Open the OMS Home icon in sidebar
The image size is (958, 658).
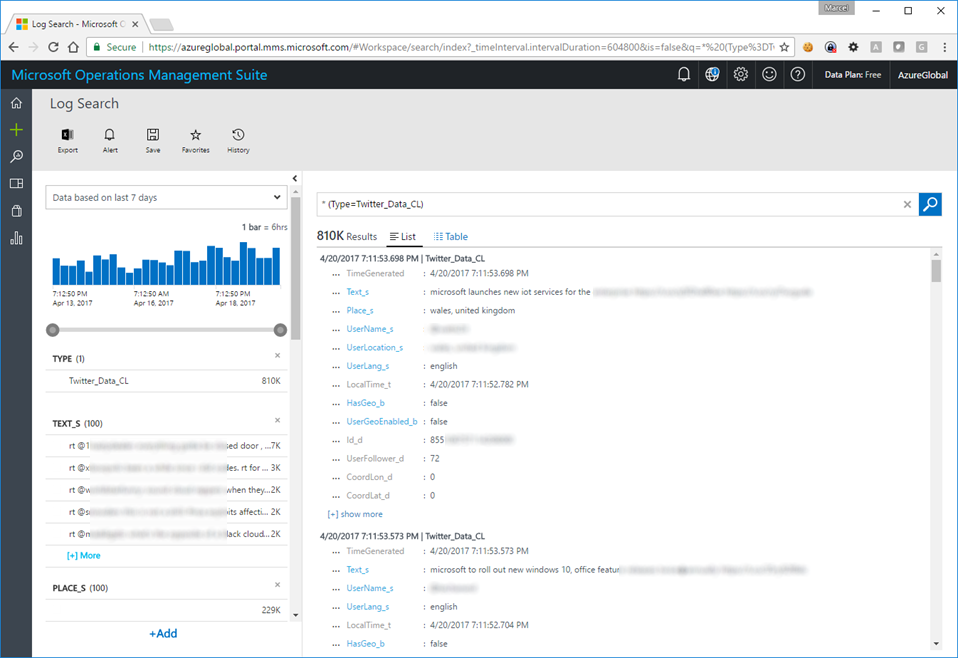click(16, 103)
